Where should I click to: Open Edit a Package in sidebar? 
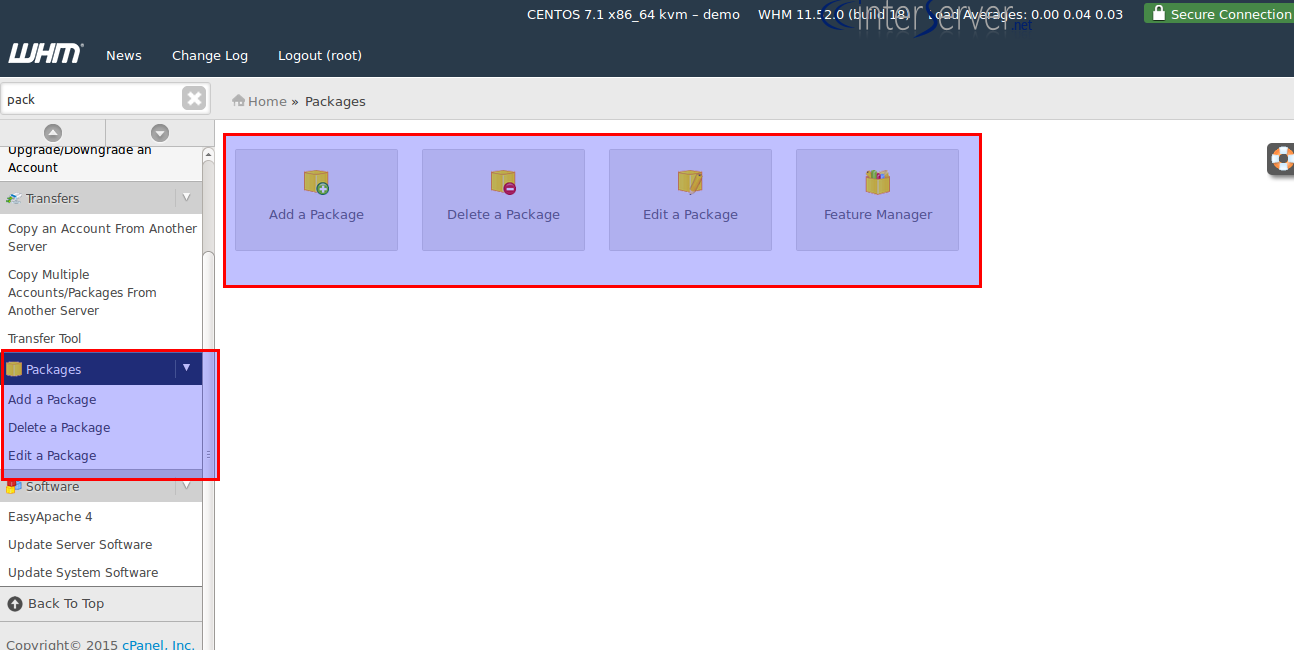coord(52,455)
